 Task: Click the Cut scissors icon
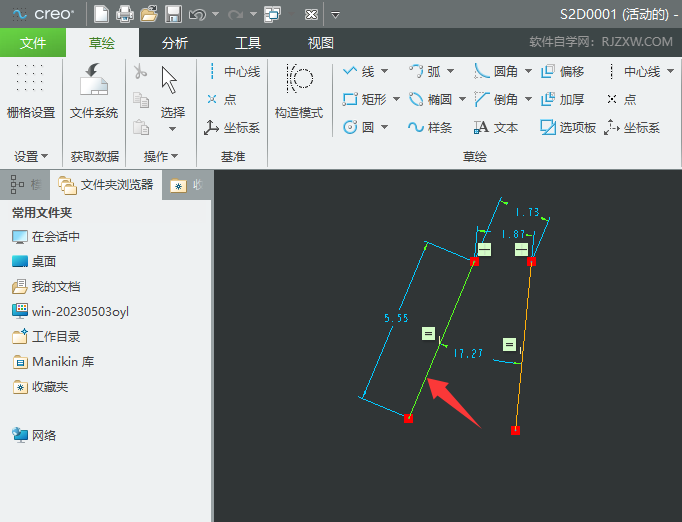tap(140, 71)
